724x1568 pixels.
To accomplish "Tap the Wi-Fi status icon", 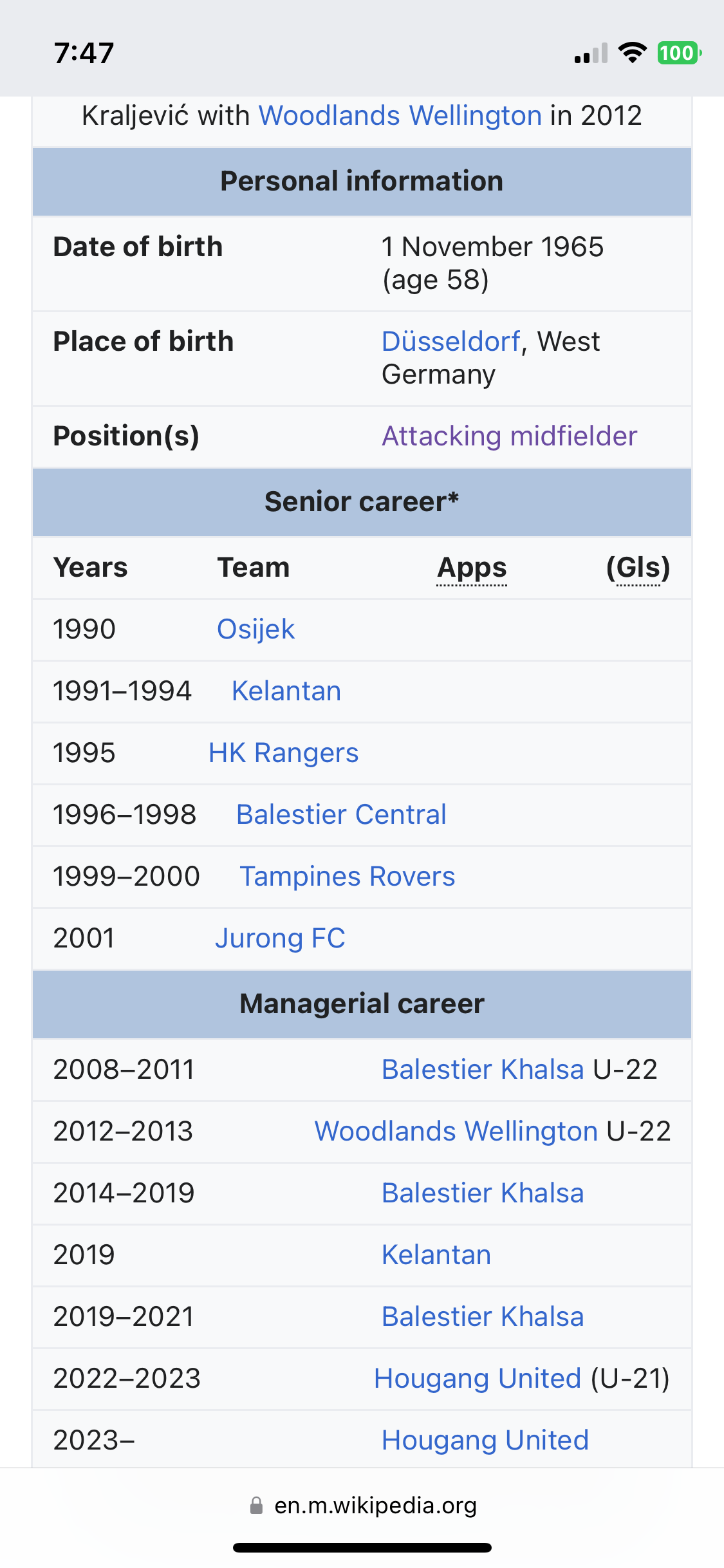I will [632, 53].
